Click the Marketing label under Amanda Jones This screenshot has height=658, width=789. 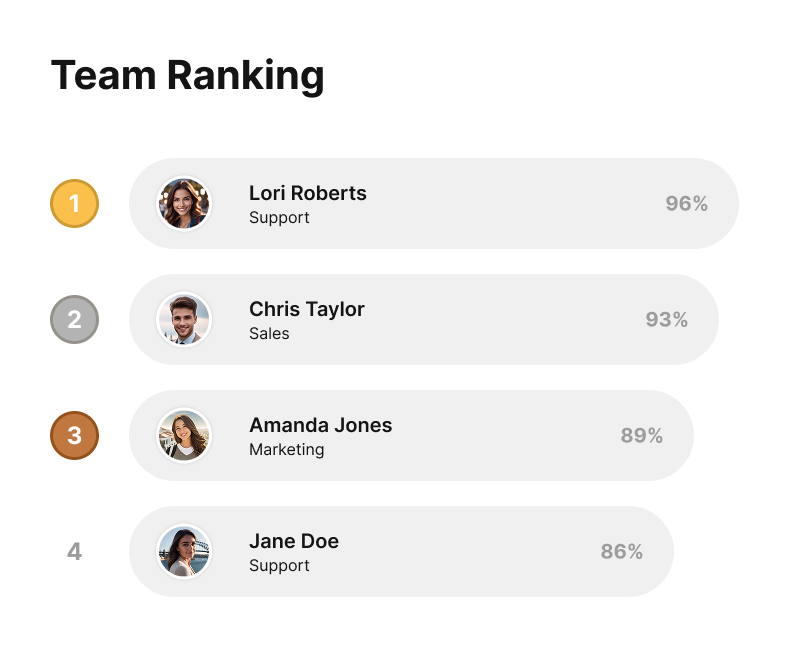tap(286, 450)
